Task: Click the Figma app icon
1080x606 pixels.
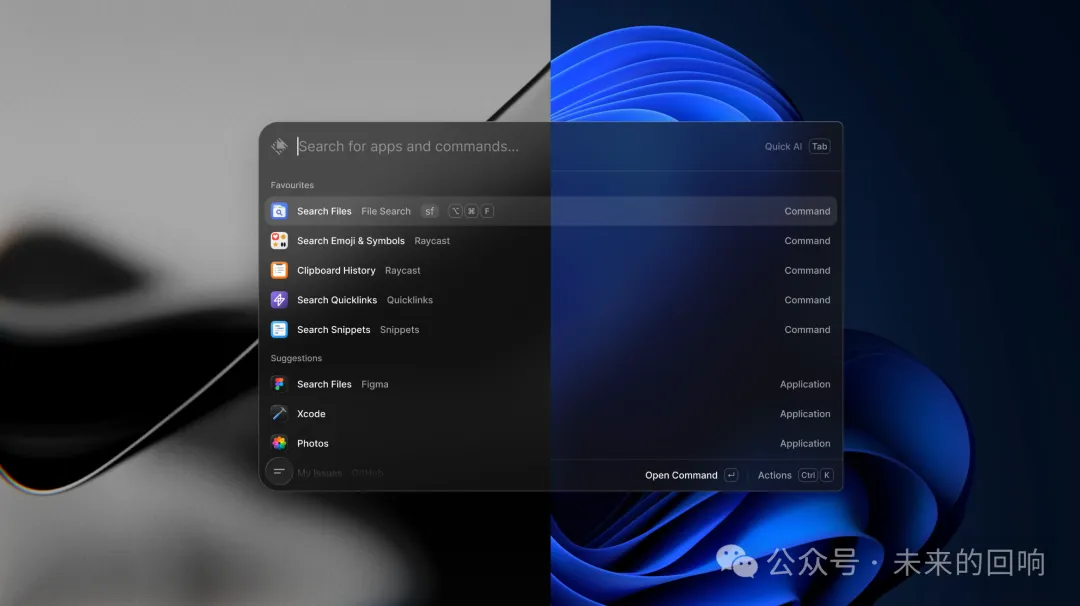Action: (x=279, y=384)
